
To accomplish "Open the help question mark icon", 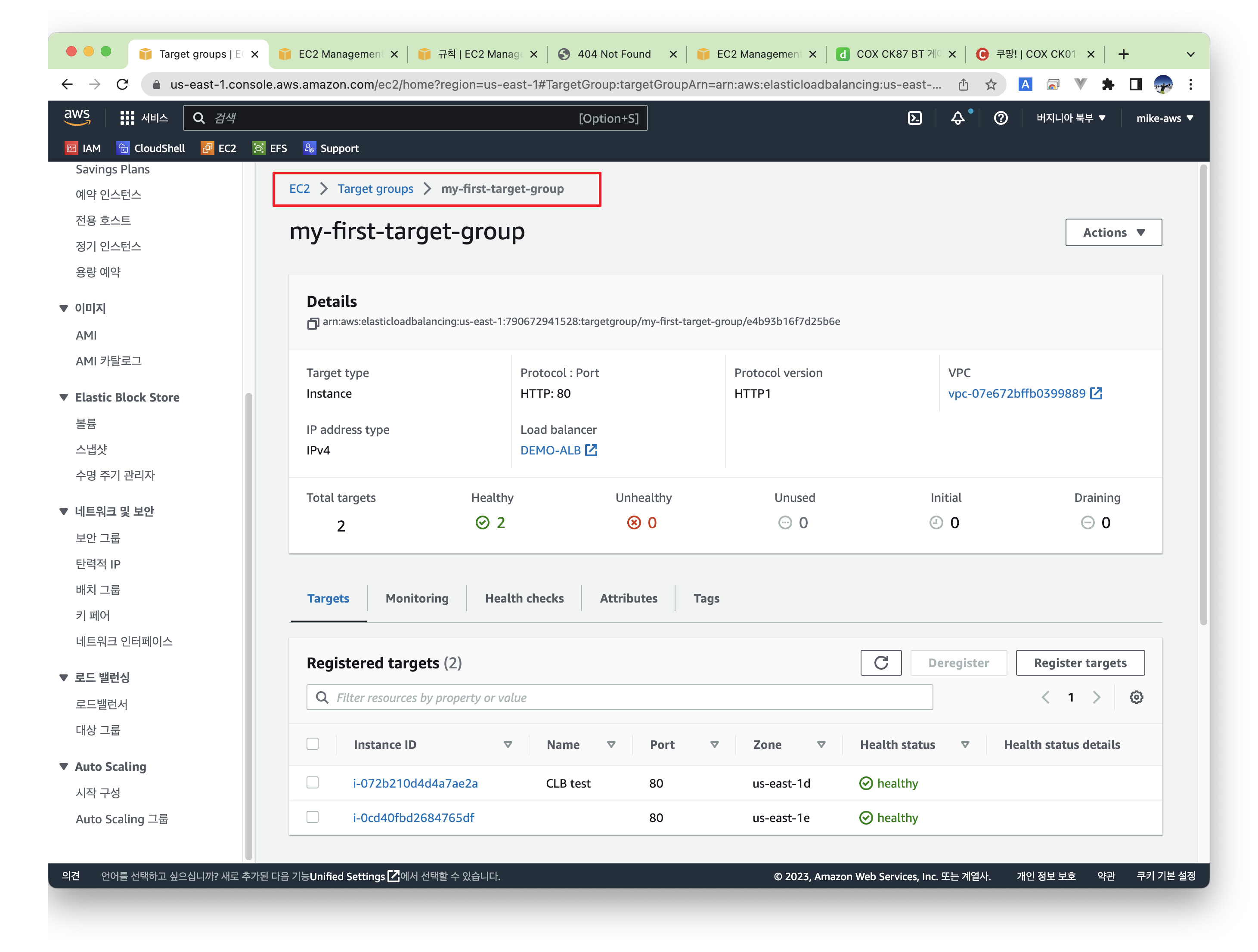I will 1001,118.
